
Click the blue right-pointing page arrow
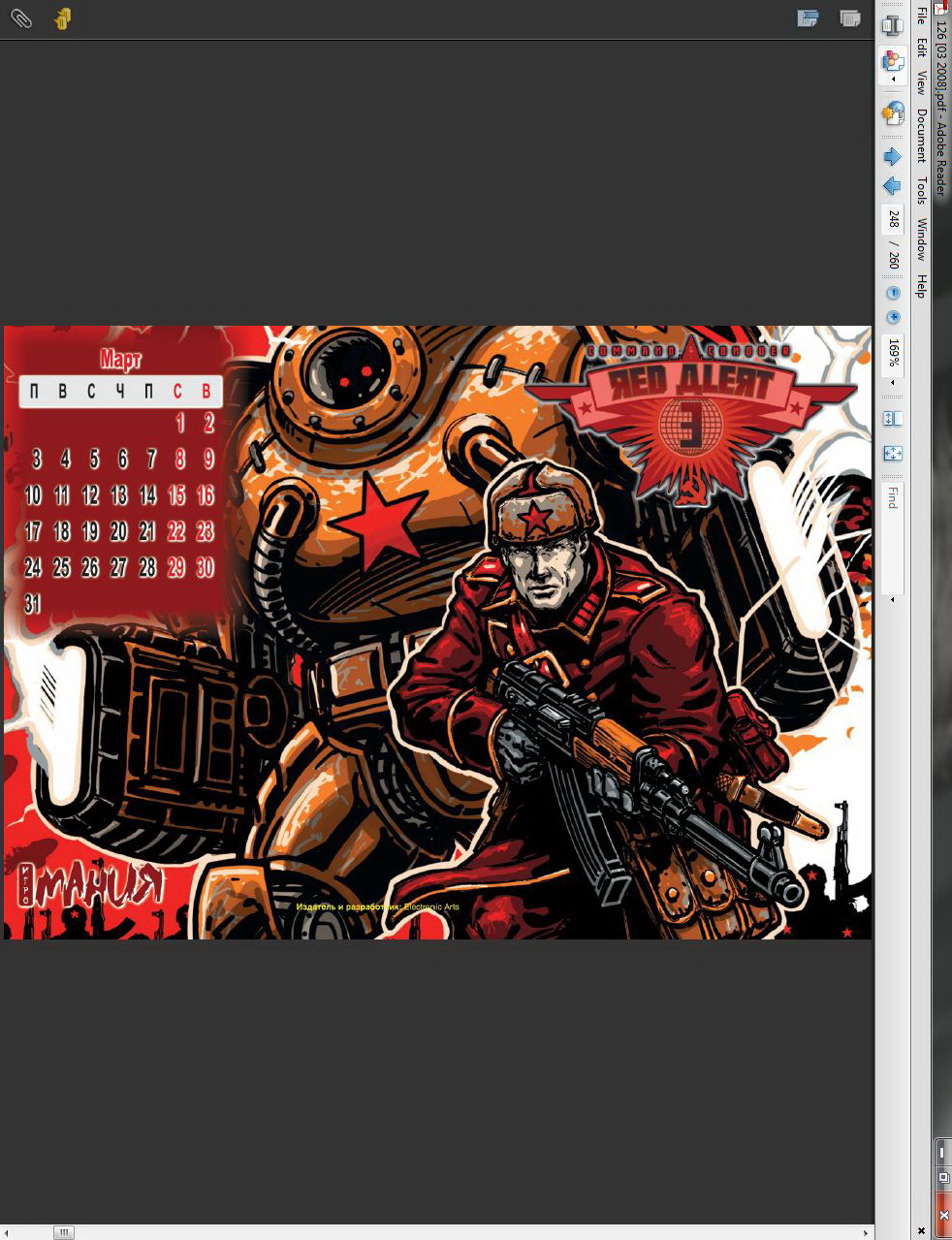point(892,156)
